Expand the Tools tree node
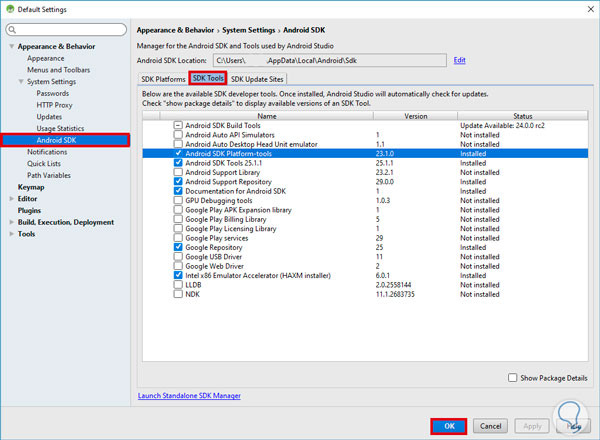The width and height of the screenshot is (600, 440). pyautogui.click(x=12, y=234)
